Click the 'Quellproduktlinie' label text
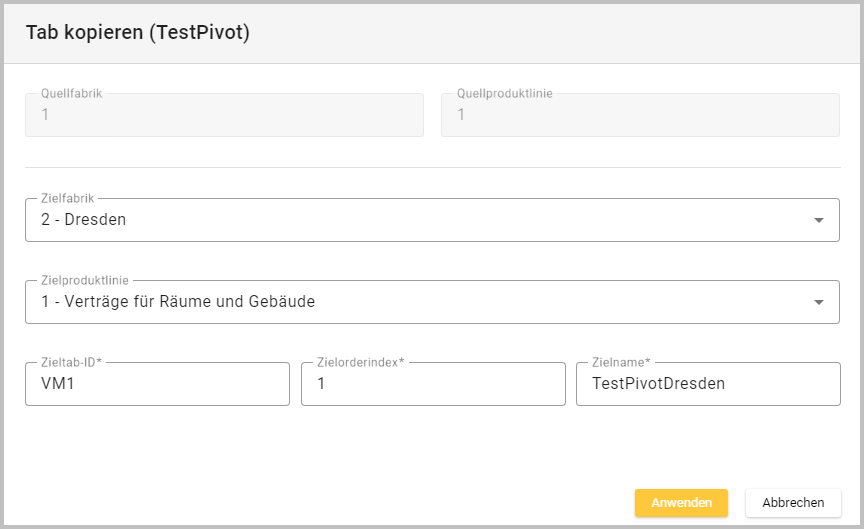 (x=504, y=94)
